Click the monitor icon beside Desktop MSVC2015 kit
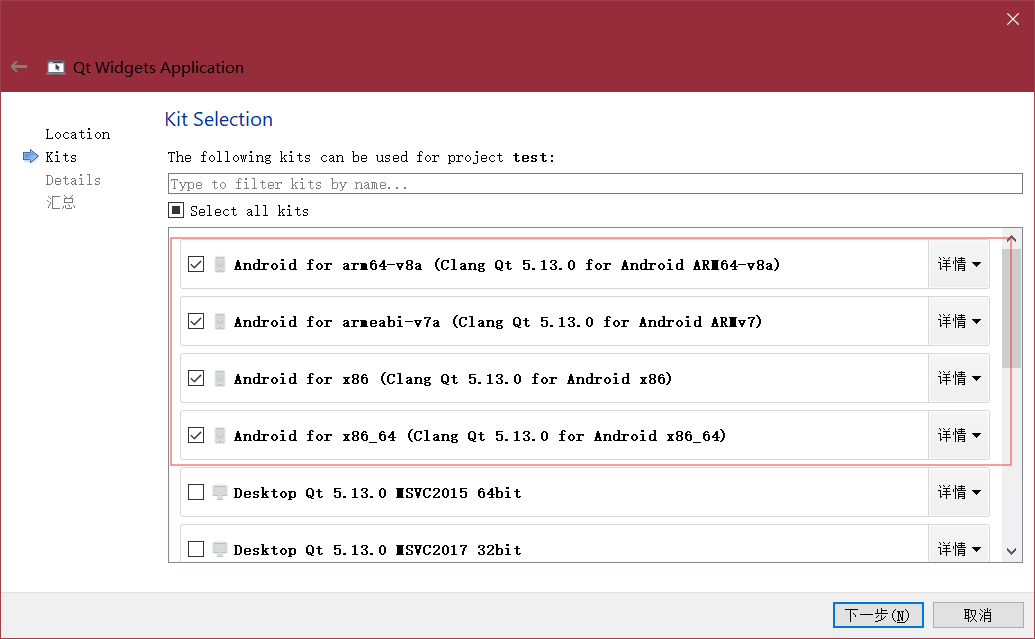Viewport: 1035px width, 639px height. point(220,492)
